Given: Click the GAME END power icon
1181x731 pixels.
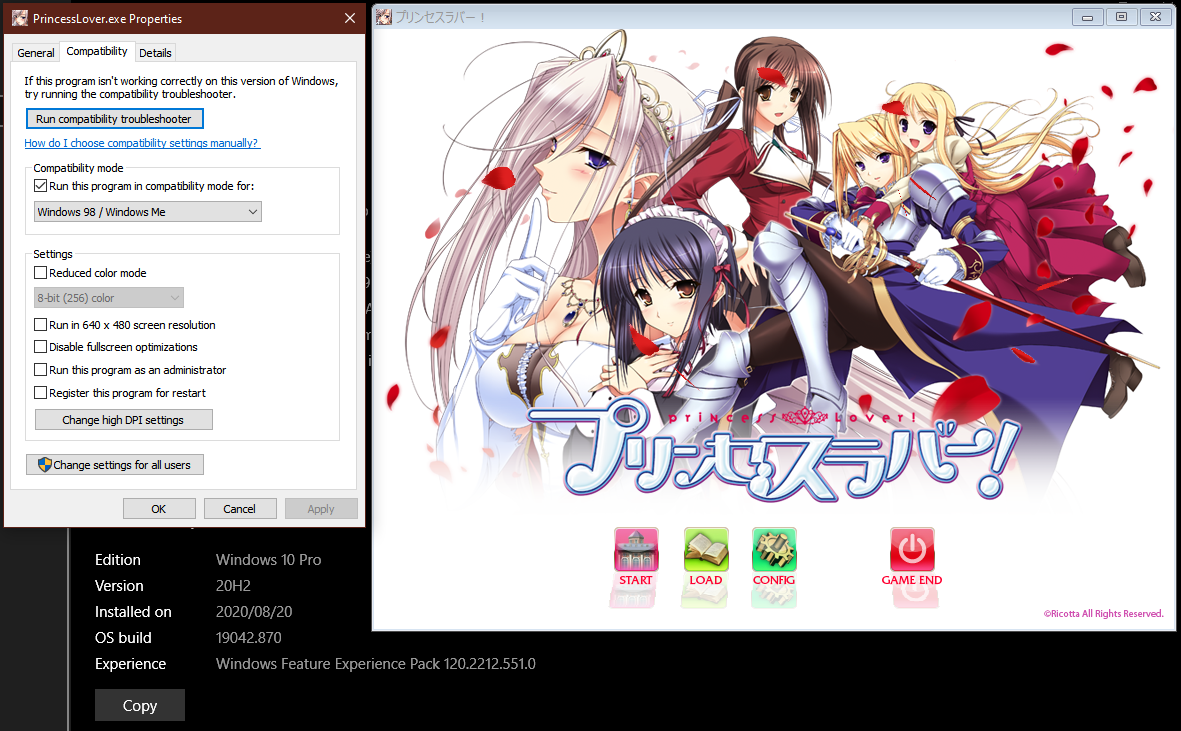Looking at the screenshot, I should pos(912,550).
